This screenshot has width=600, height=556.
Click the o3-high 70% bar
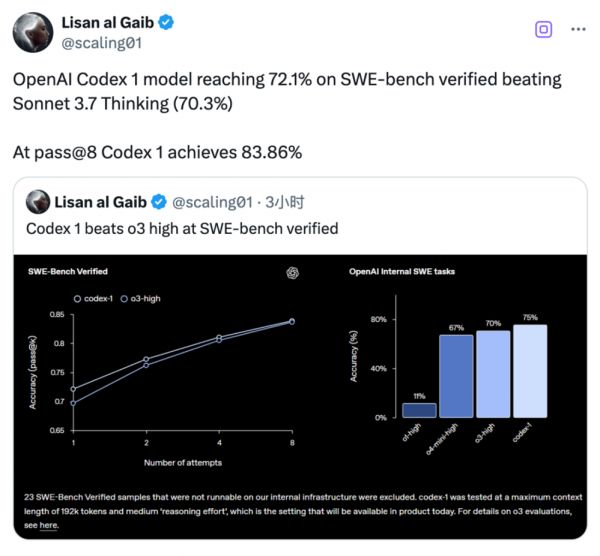[x=493, y=374]
